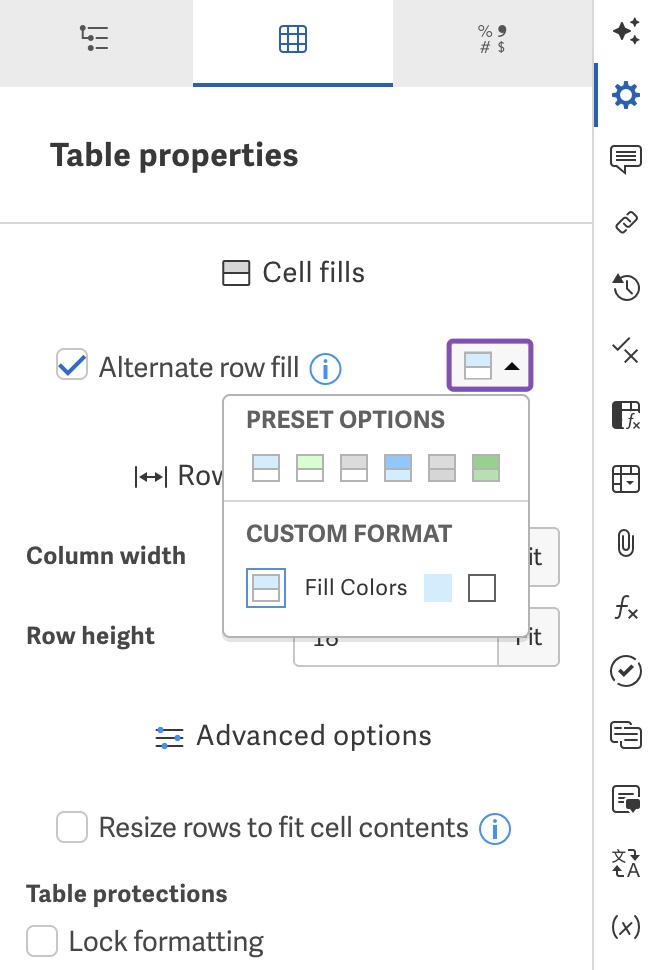
Task: Select the custom format fill preview
Action: 266,588
